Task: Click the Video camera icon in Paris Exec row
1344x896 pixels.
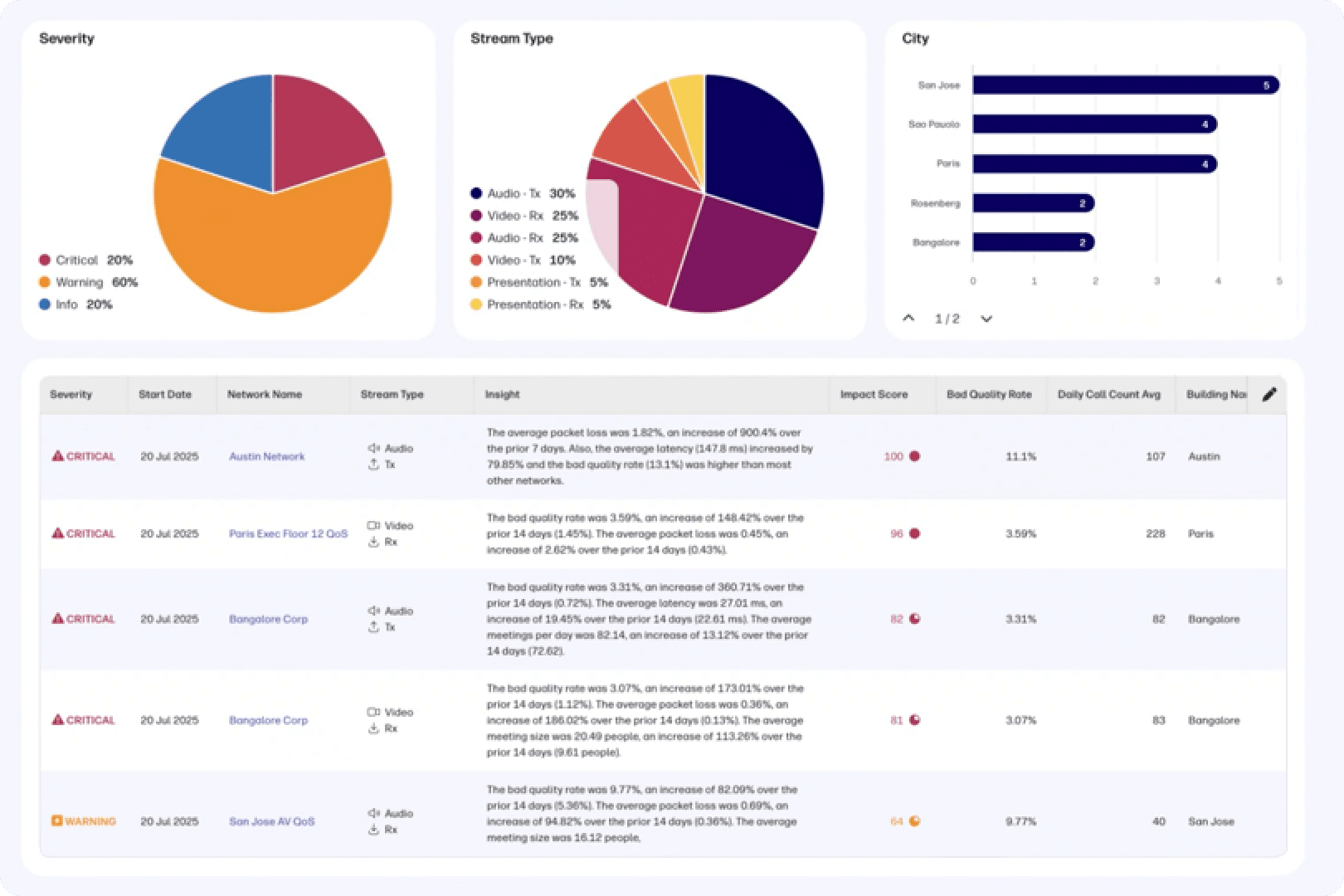Action: click(375, 525)
